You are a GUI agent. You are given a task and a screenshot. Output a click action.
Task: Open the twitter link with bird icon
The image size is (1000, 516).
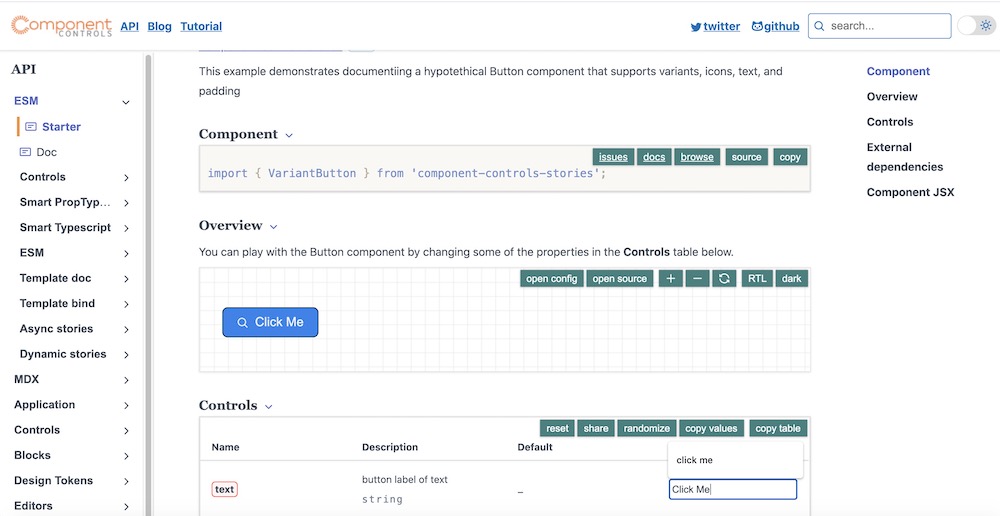pyautogui.click(x=715, y=26)
